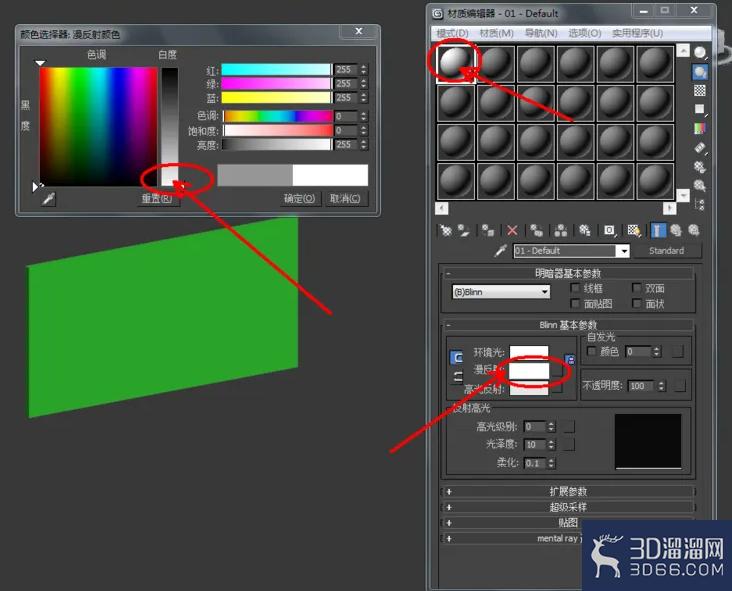This screenshot has width=732, height=591.
Task: Click the map button next to 不透明度
Action: pos(680,386)
